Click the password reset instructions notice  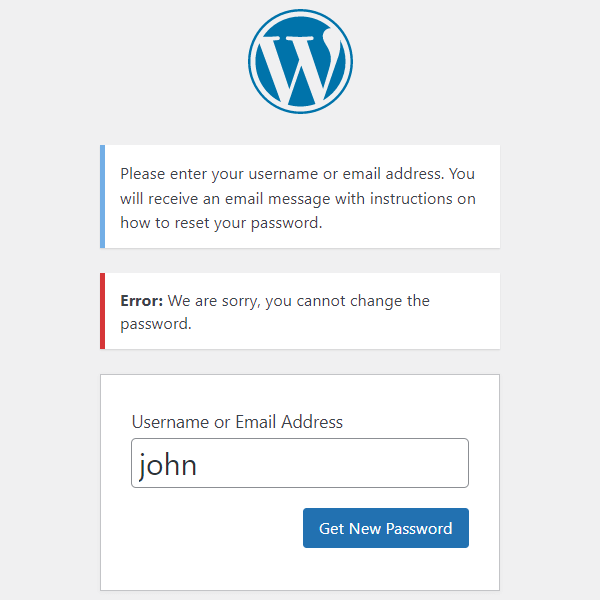[x=300, y=196]
